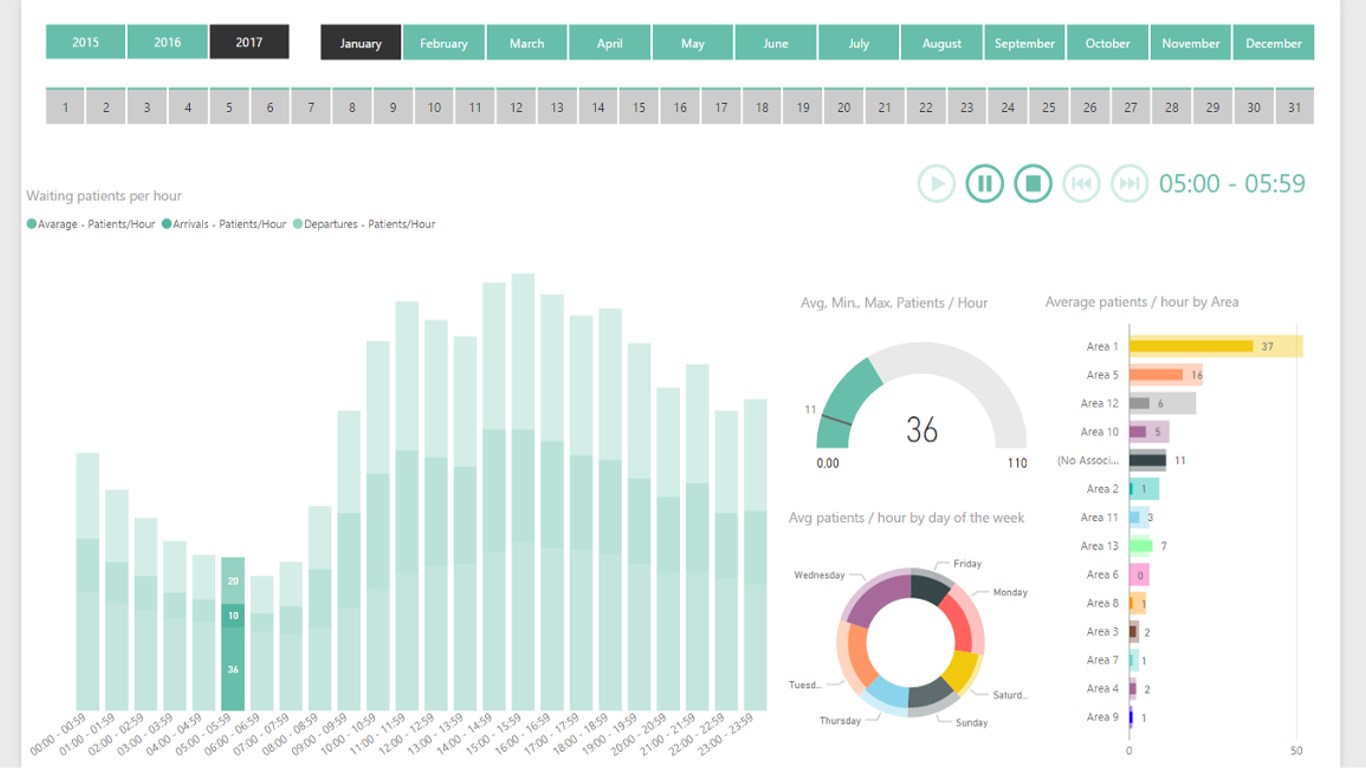
Task: Select August month
Action: coord(942,43)
